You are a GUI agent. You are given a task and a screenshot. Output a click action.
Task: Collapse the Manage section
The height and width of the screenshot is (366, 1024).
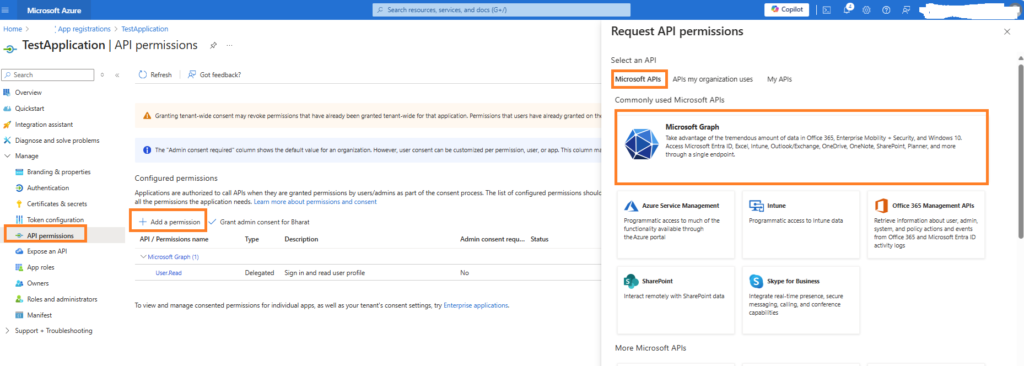[x=8, y=156]
